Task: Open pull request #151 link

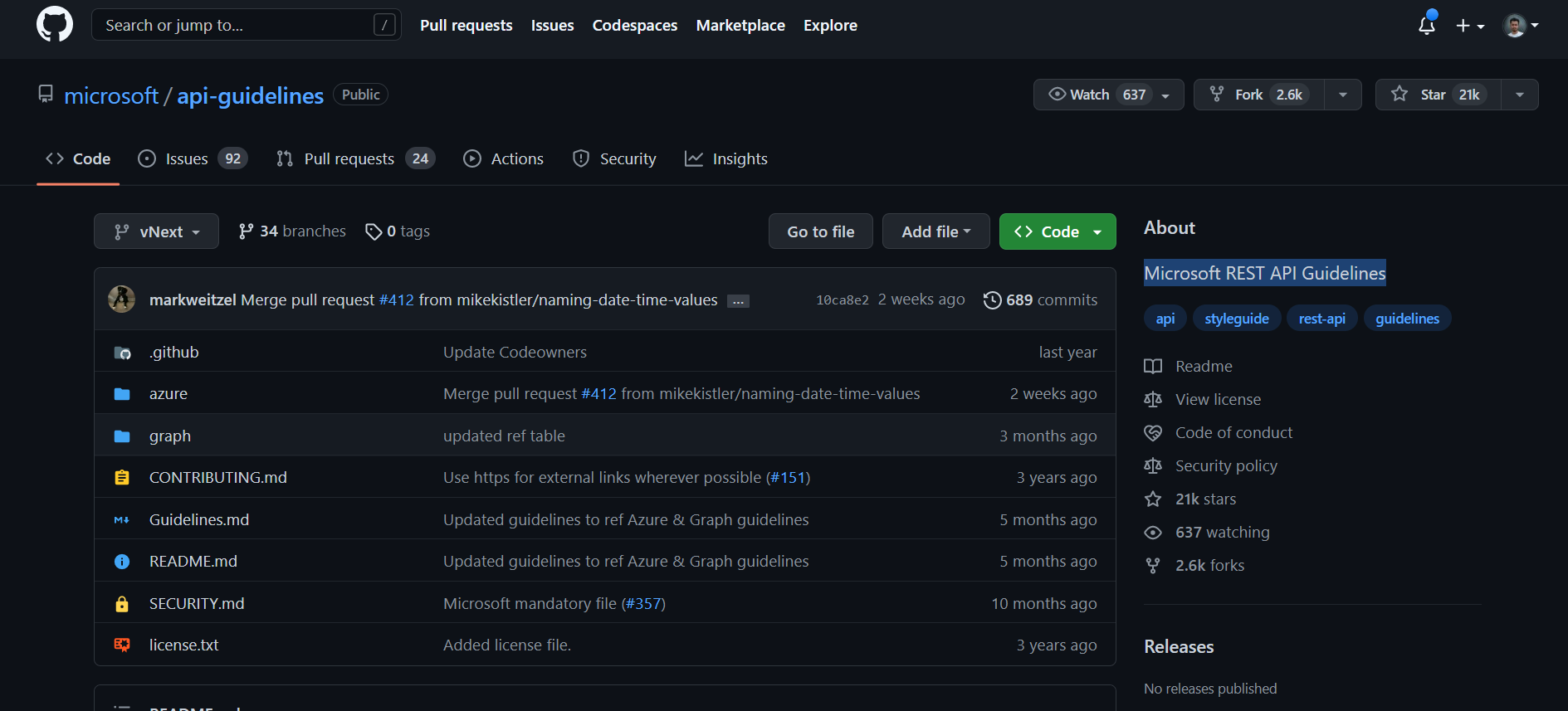Action: (788, 477)
